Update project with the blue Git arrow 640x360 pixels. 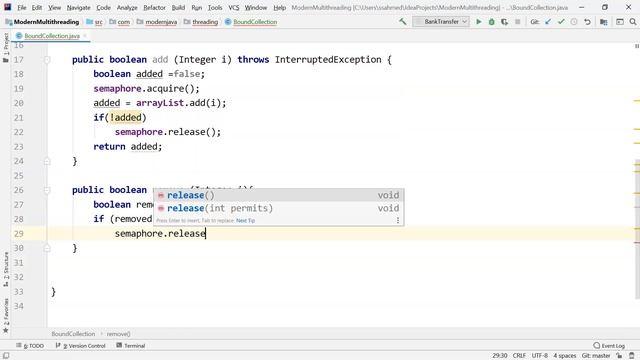(548, 22)
